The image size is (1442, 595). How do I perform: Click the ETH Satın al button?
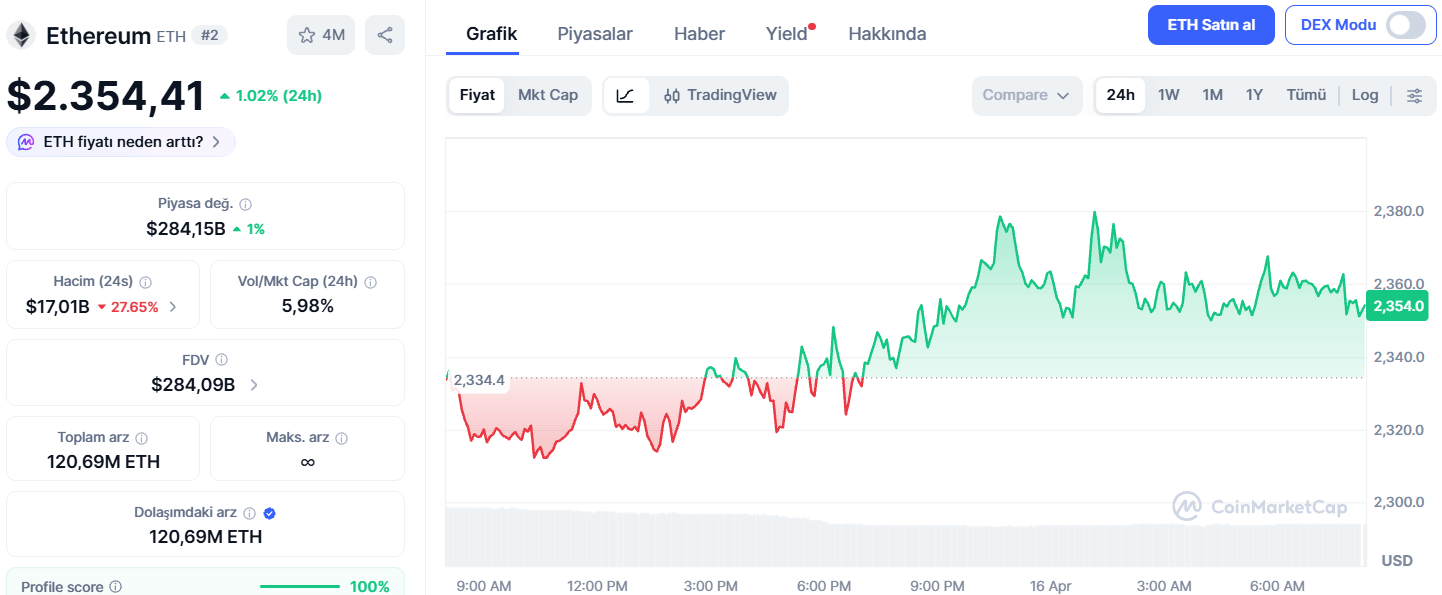point(1212,25)
